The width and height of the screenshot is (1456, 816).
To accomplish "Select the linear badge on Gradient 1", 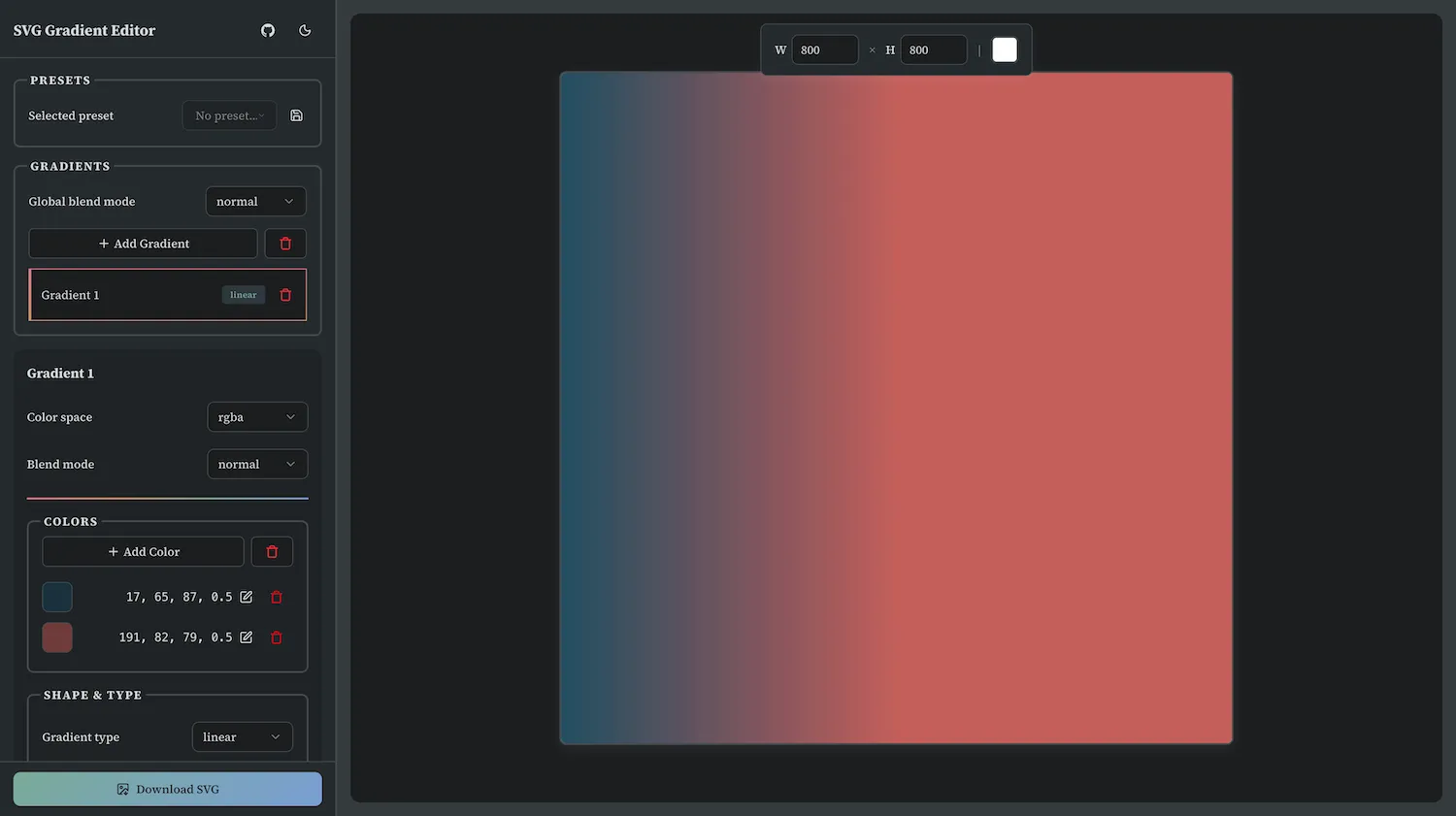I will 243,294.
